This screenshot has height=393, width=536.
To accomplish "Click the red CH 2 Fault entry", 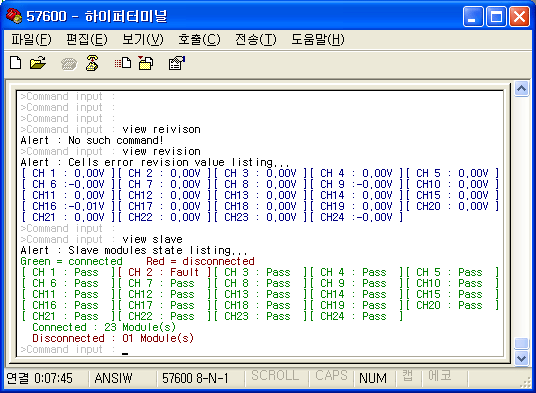I will [164, 272].
